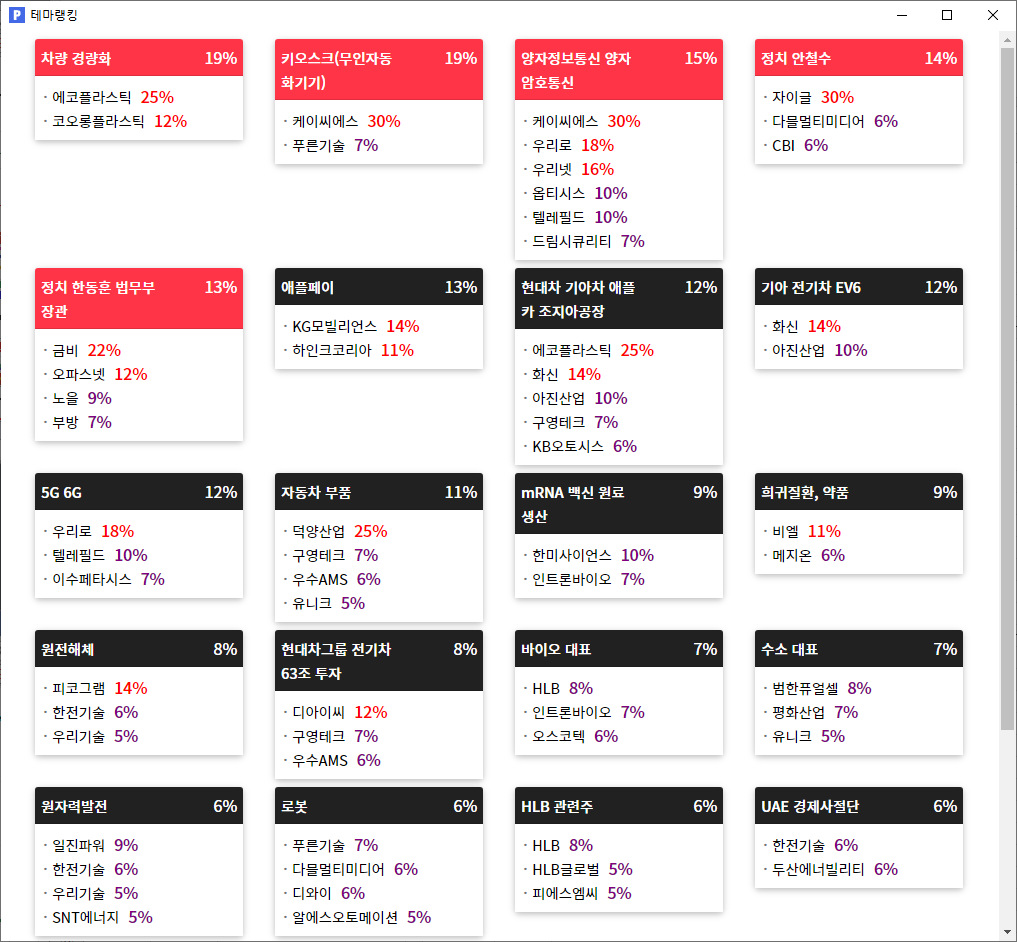This screenshot has width=1017, height=942.
Task: Open the 차량 경량화 theme header
Action: coord(138,58)
